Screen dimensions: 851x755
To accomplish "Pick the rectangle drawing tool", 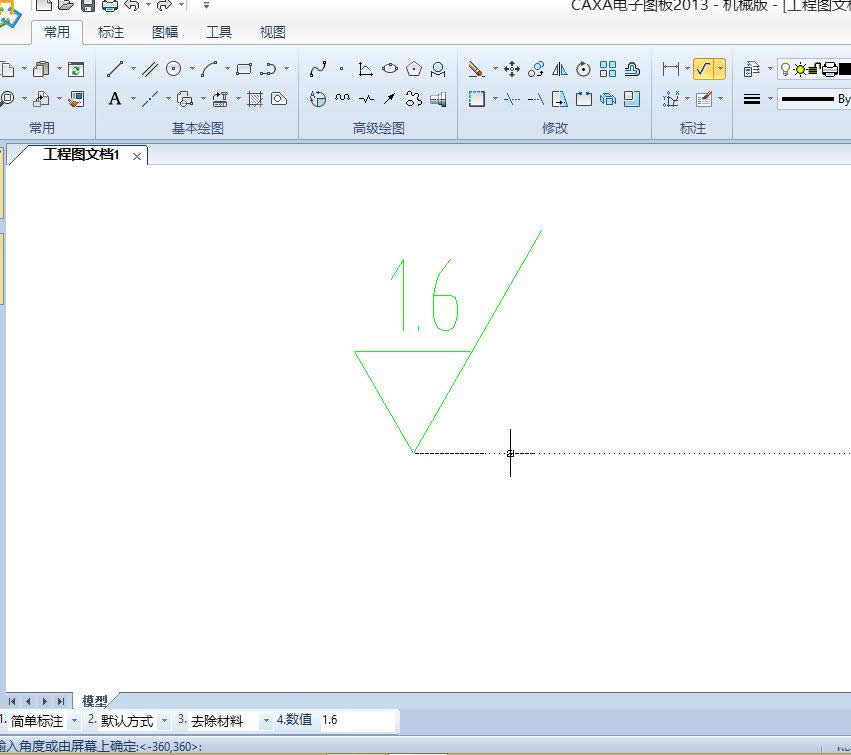I will [x=243, y=69].
